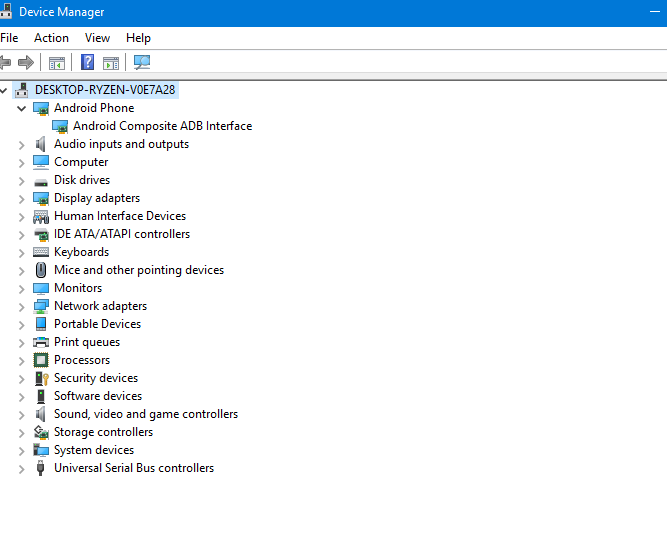This screenshot has height=539, width=667.
Task: Click the Show/Hide Action Pane toolbar icon
Action: coord(111,63)
